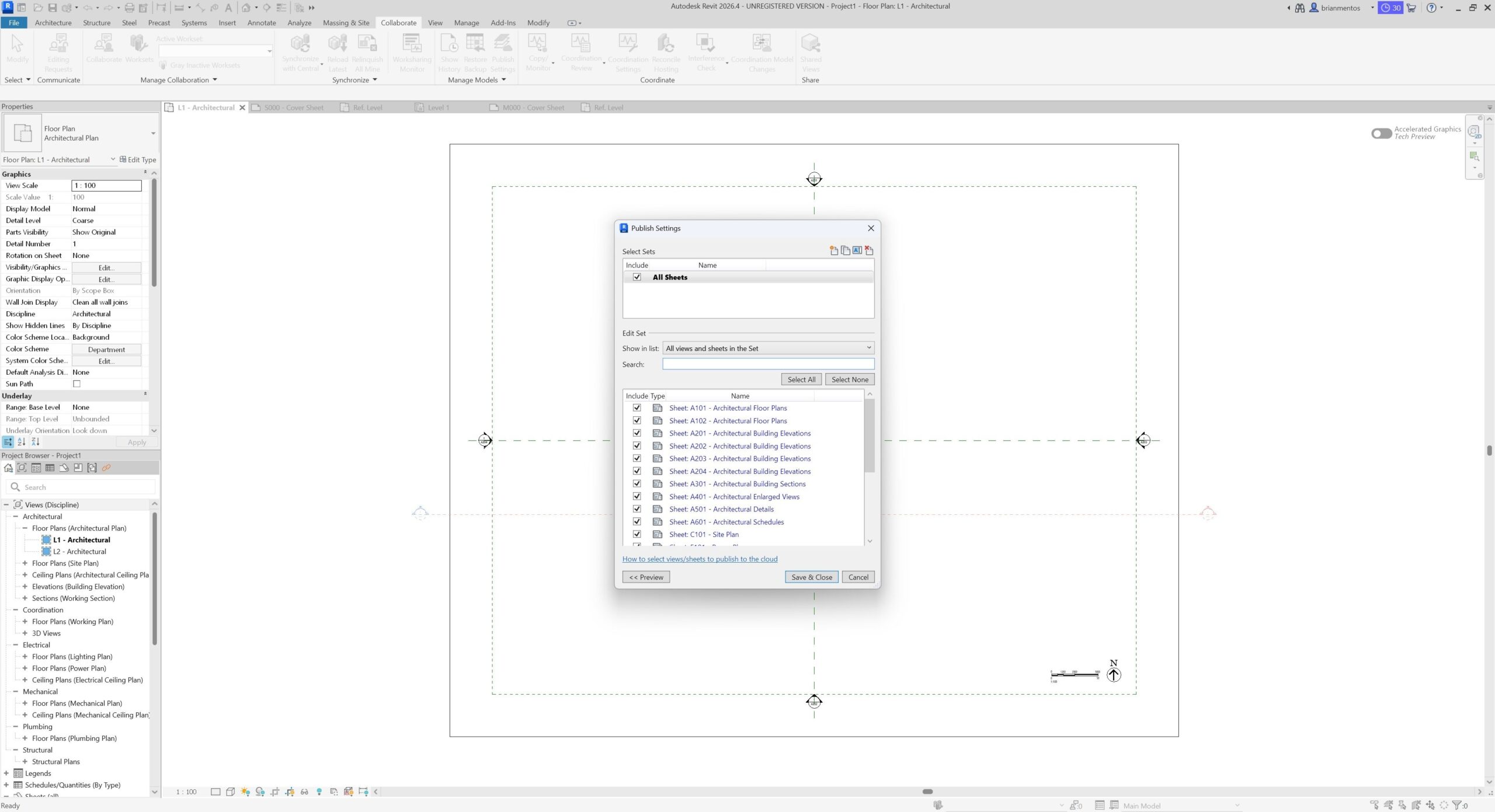This screenshot has width=1495, height=812.
Task: Open the Show in list dropdown
Action: pyautogui.click(x=769, y=349)
